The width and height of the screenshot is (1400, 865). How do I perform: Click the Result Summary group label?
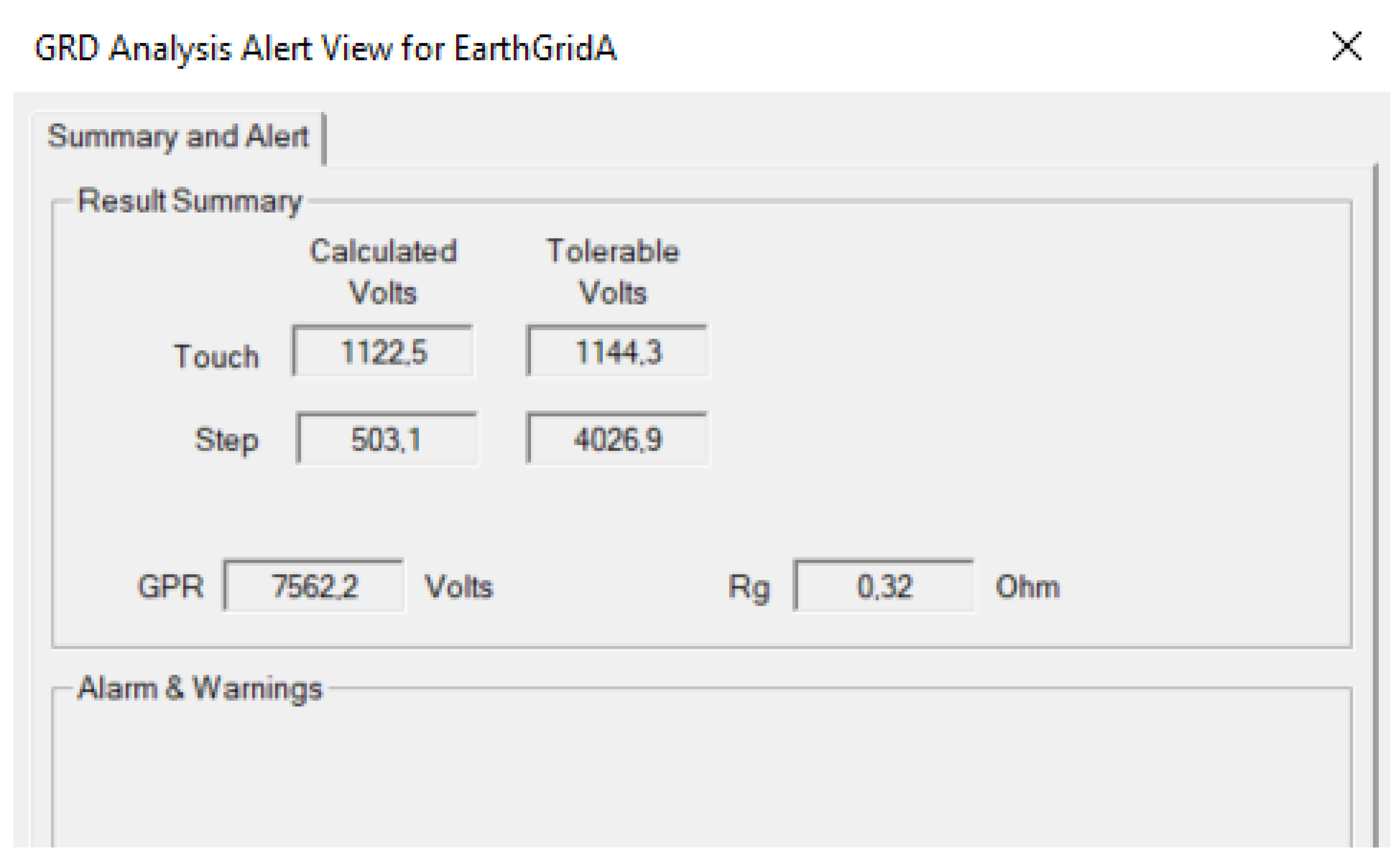tap(189, 201)
